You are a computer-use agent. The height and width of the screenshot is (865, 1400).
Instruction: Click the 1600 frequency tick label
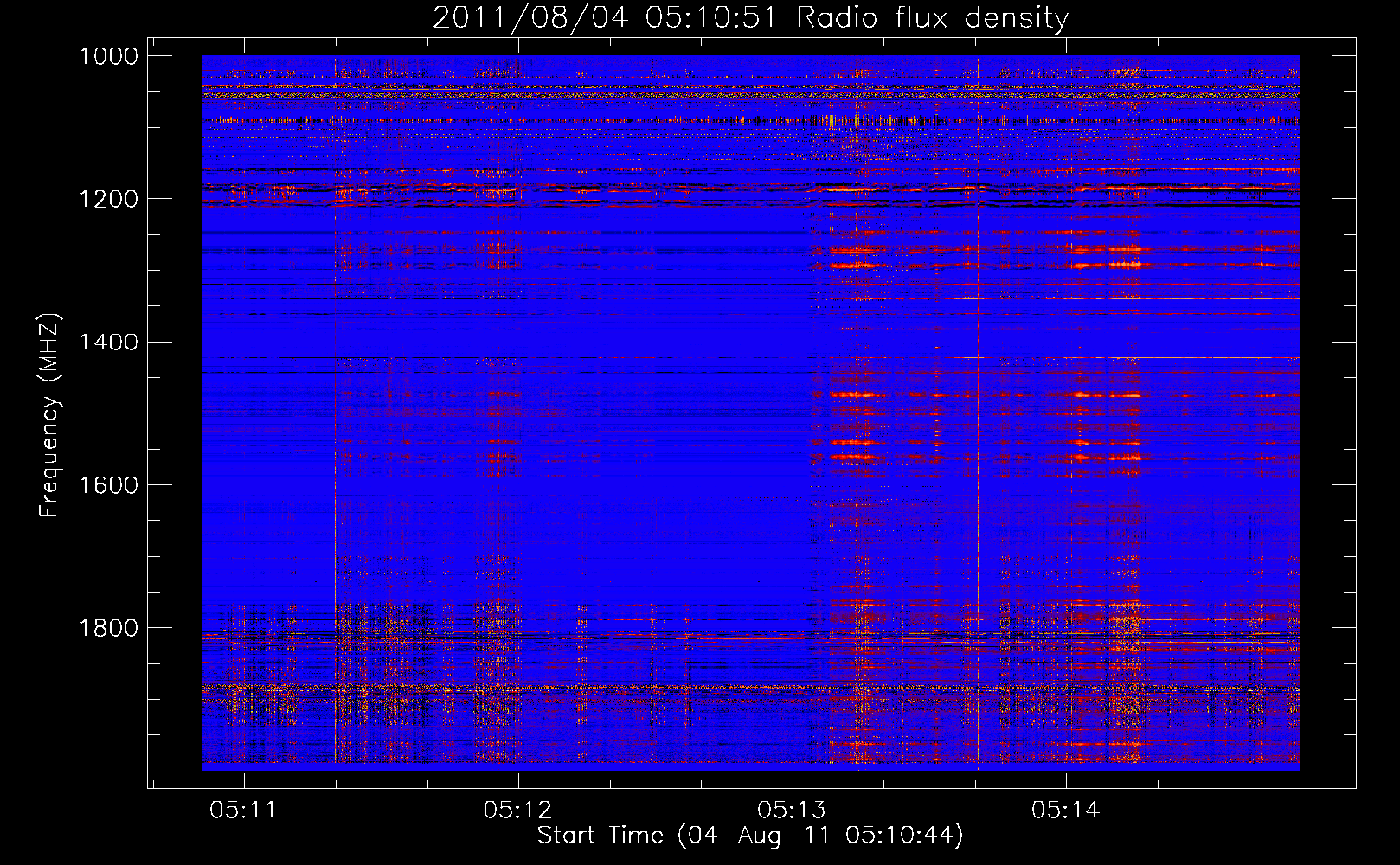pos(109,485)
